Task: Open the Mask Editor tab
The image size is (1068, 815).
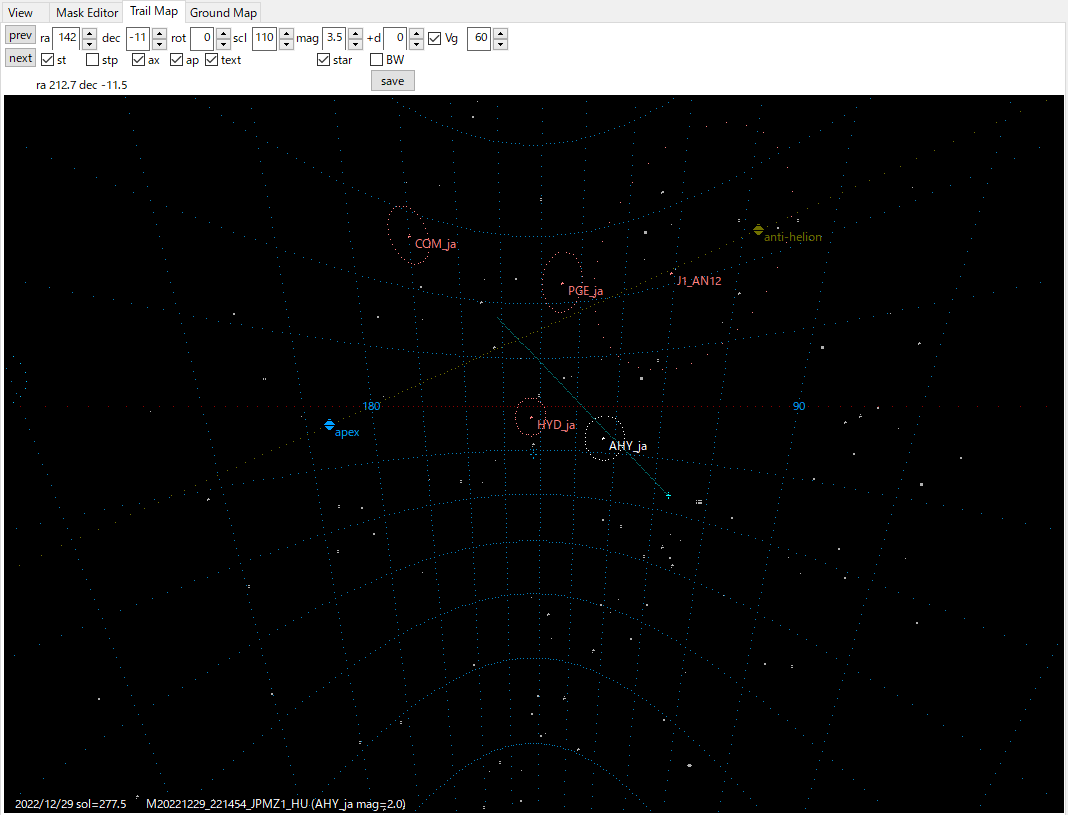Action: pos(86,12)
